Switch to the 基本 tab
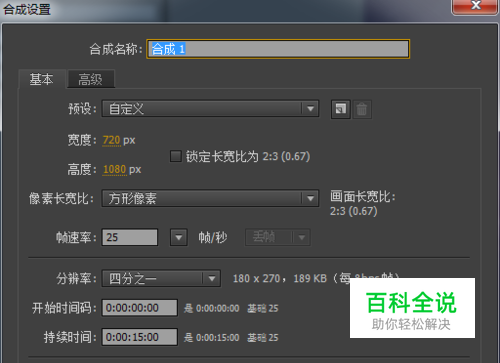The width and height of the screenshot is (500, 363). tap(42, 79)
